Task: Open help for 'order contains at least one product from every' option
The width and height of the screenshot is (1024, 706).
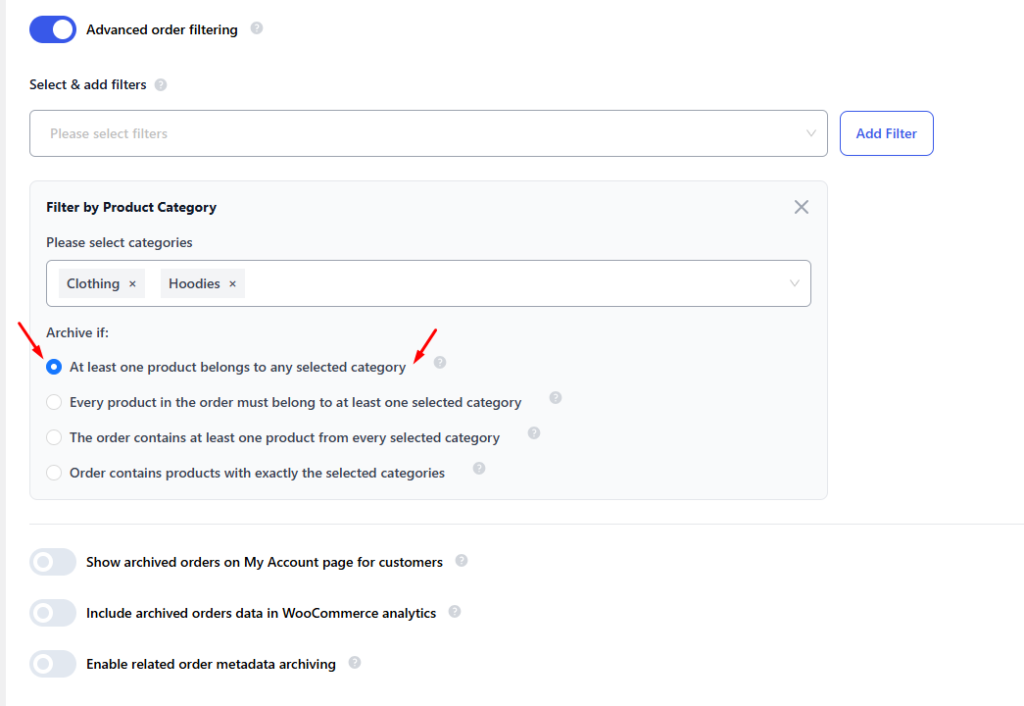Action: pos(534,433)
